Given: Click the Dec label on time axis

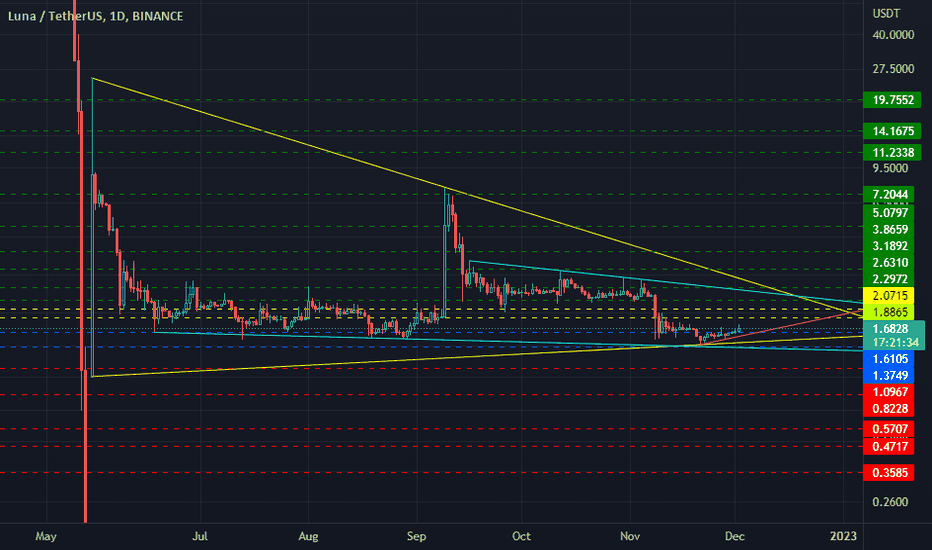Looking at the screenshot, I should click(735, 536).
